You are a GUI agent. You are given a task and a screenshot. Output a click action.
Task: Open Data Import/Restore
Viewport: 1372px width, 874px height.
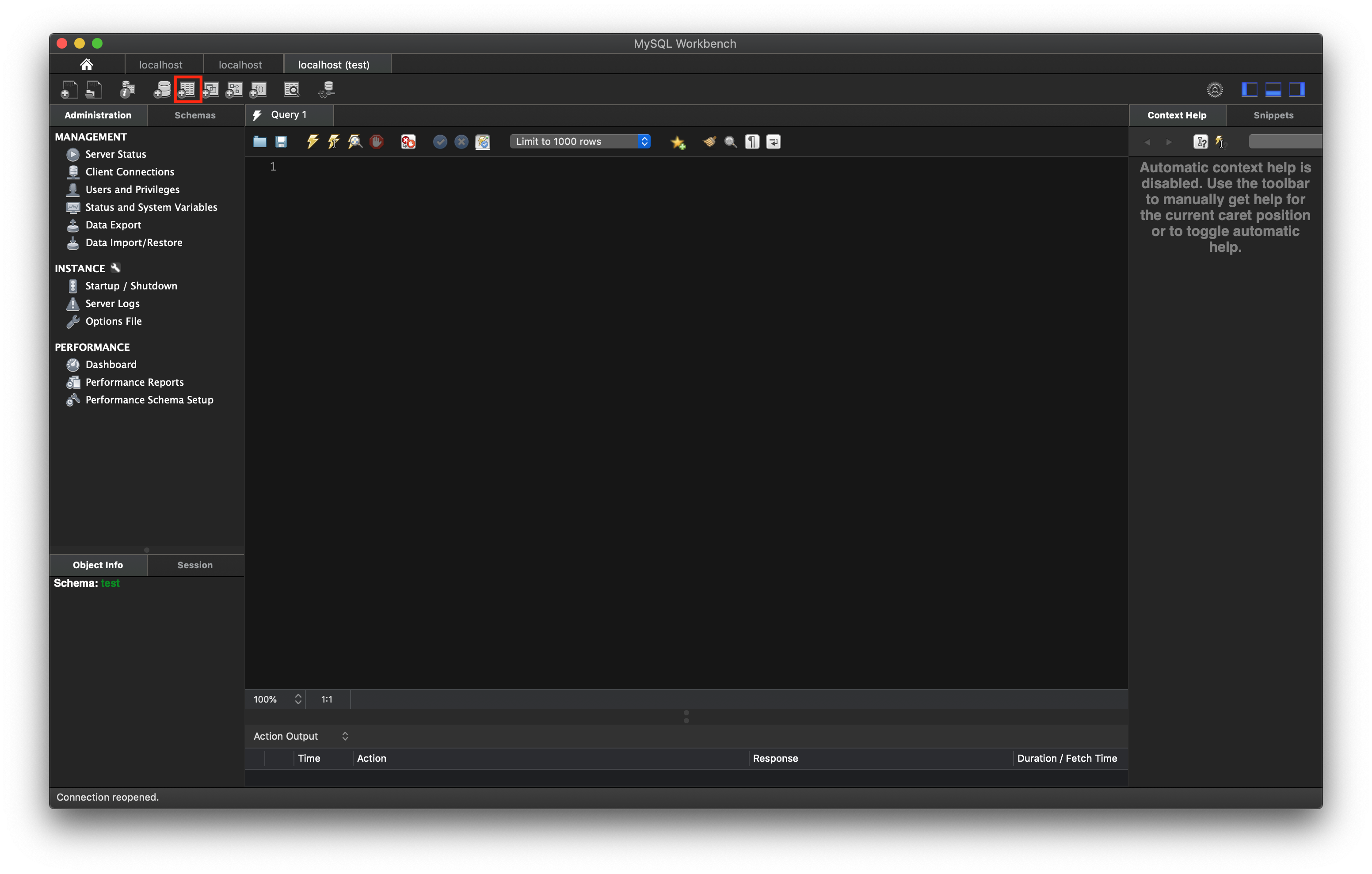point(124,243)
